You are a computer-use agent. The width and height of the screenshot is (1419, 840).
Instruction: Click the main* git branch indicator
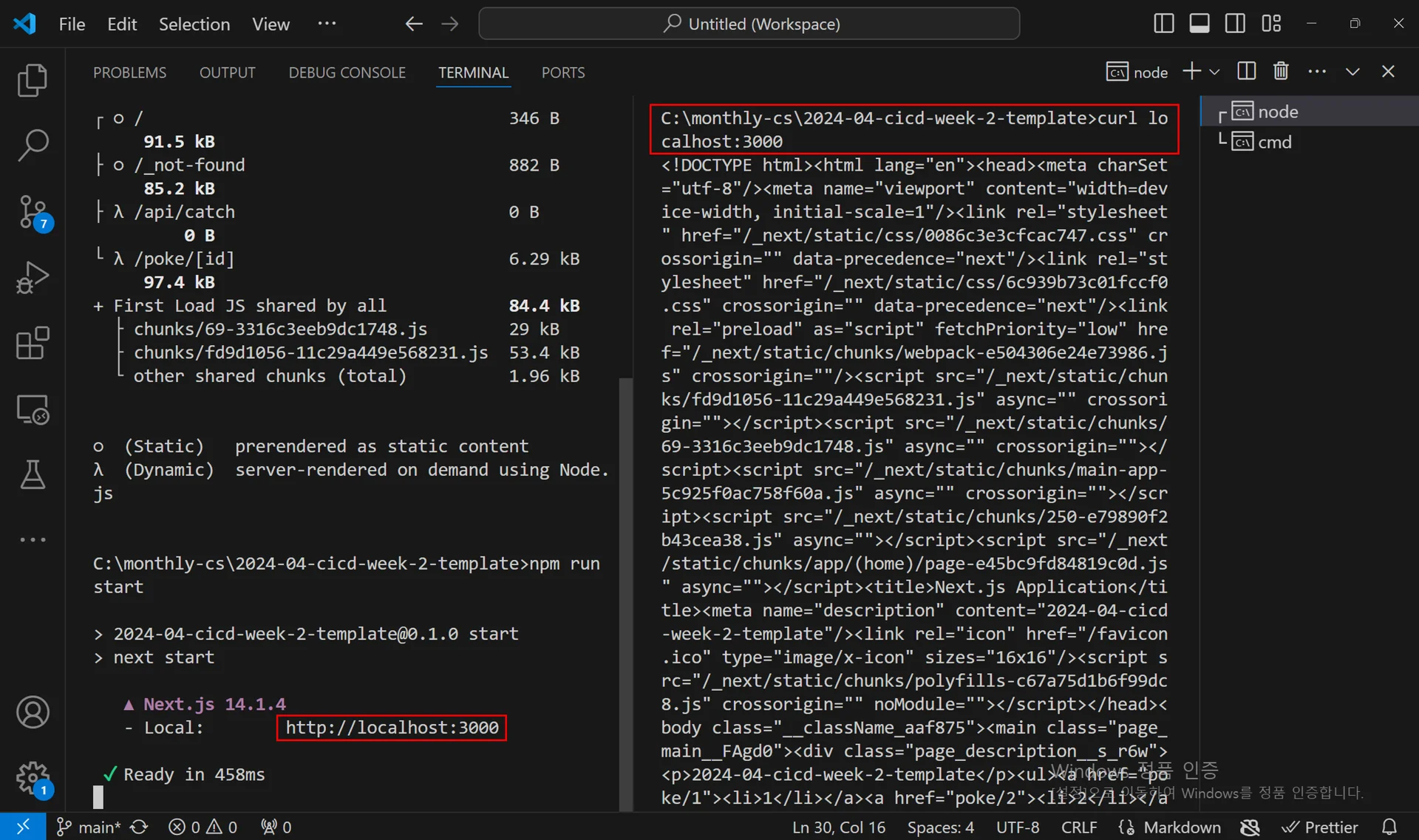pos(90,827)
